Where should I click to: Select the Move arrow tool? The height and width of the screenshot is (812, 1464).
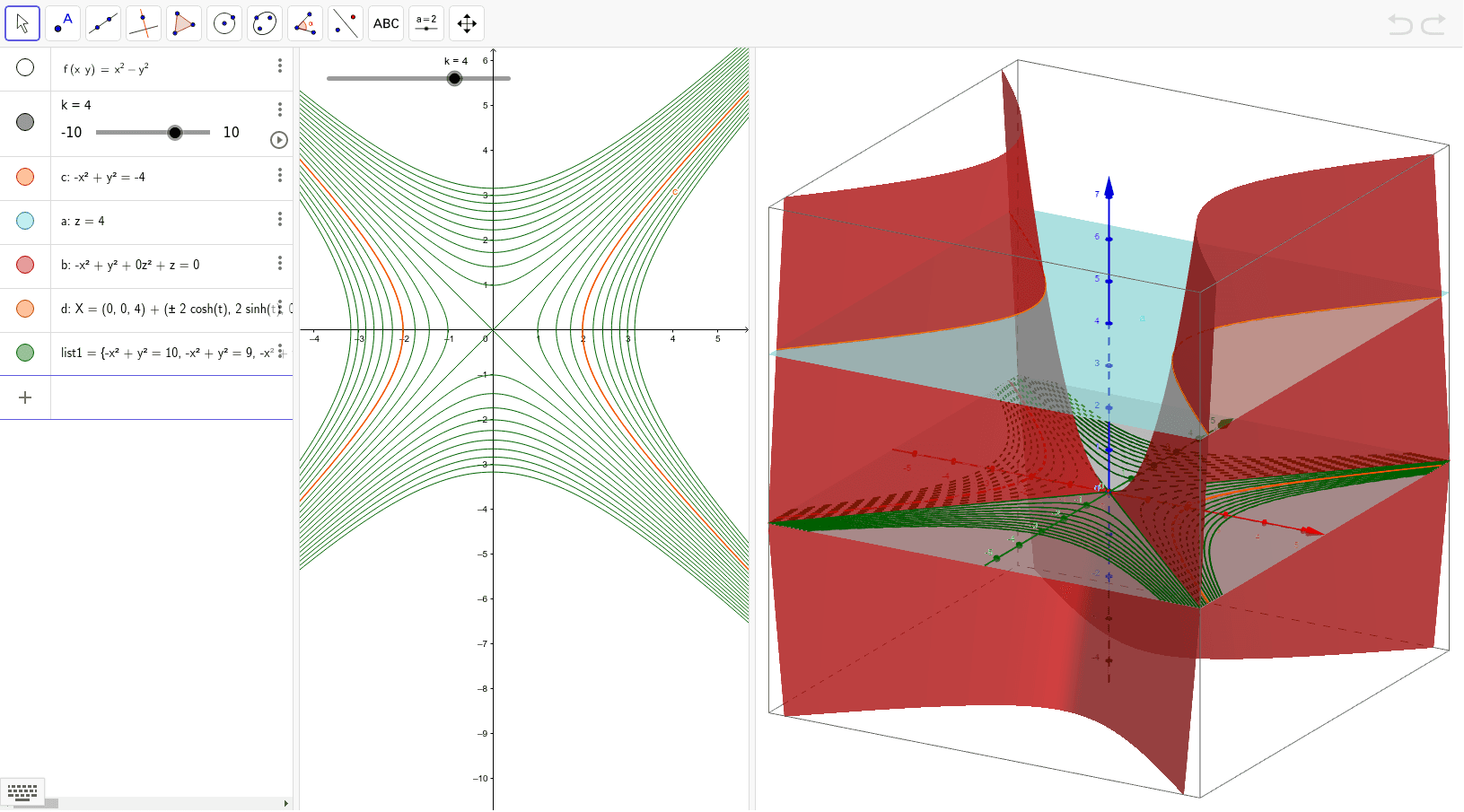pos(22,22)
